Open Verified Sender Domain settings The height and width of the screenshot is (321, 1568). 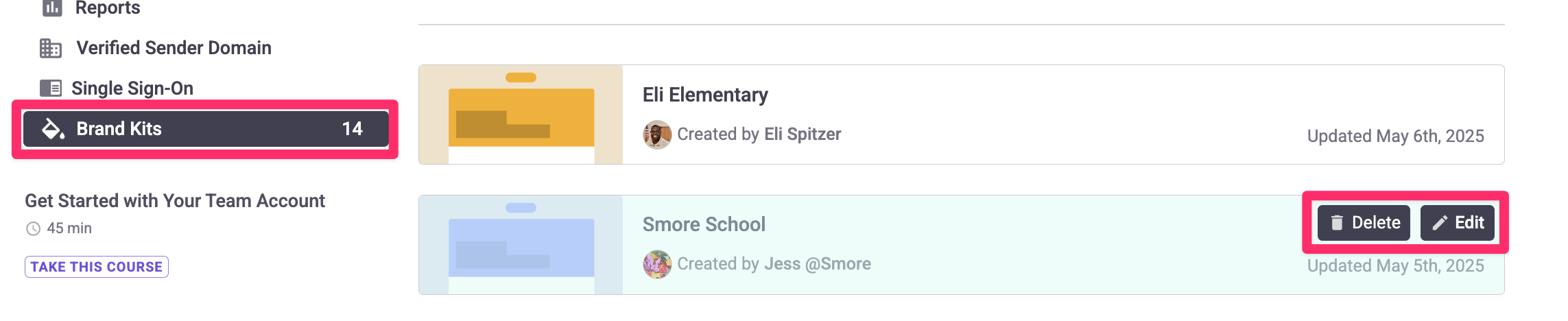(174, 48)
